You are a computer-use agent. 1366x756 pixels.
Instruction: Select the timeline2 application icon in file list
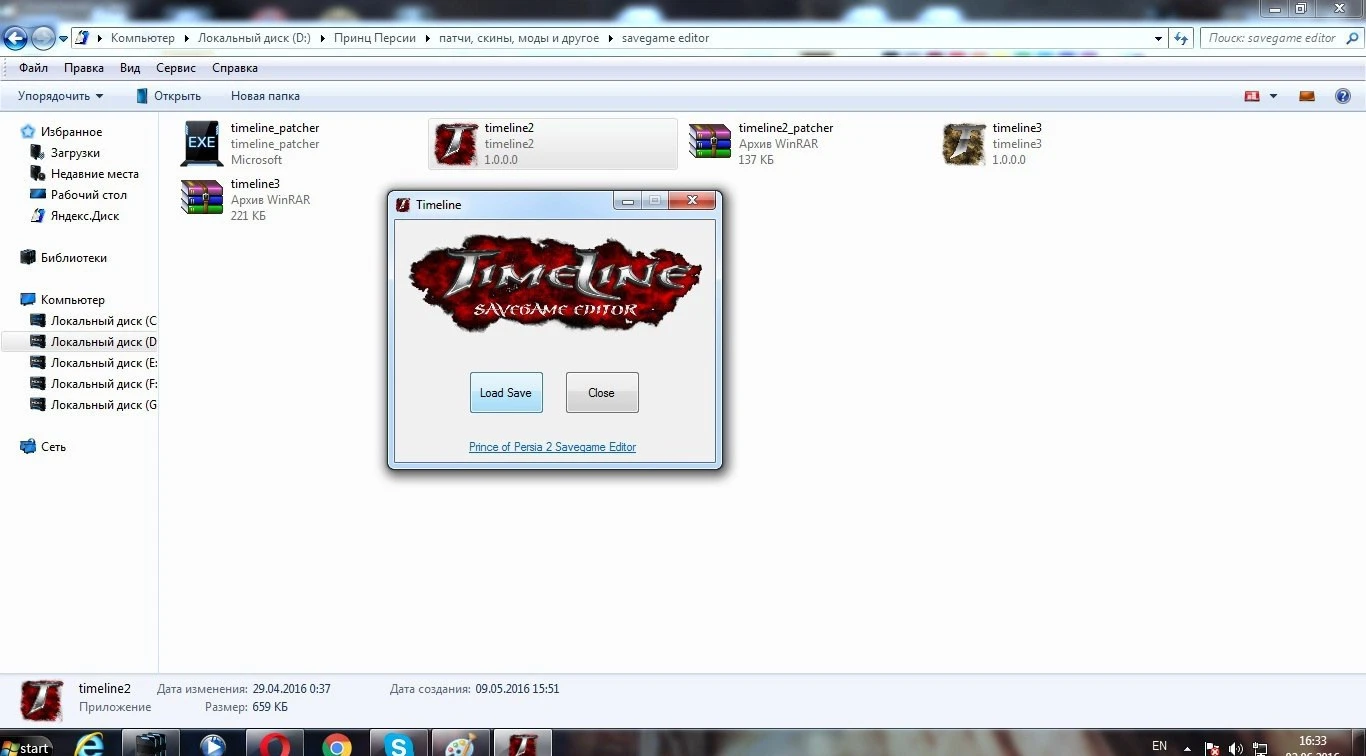click(x=456, y=144)
